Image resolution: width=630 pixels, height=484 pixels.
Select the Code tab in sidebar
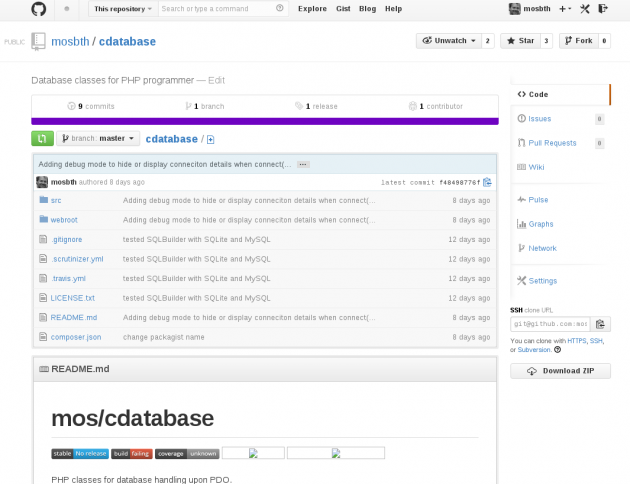[560, 94]
